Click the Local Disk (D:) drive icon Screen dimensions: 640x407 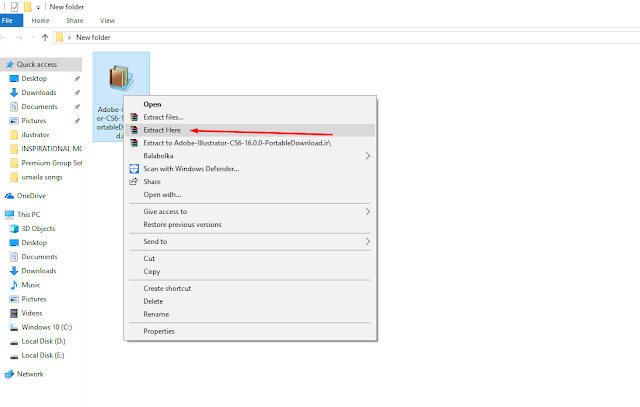pyautogui.click(x=14, y=342)
